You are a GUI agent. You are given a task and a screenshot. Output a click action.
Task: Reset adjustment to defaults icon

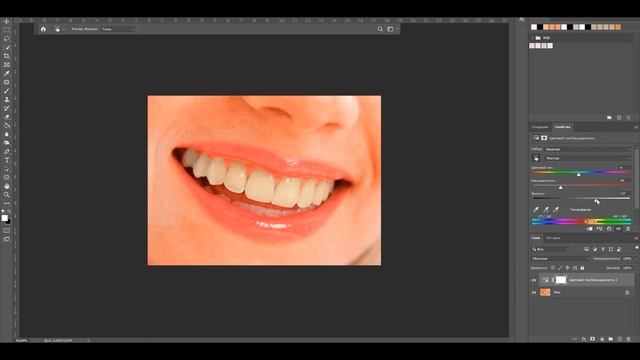[609, 229]
